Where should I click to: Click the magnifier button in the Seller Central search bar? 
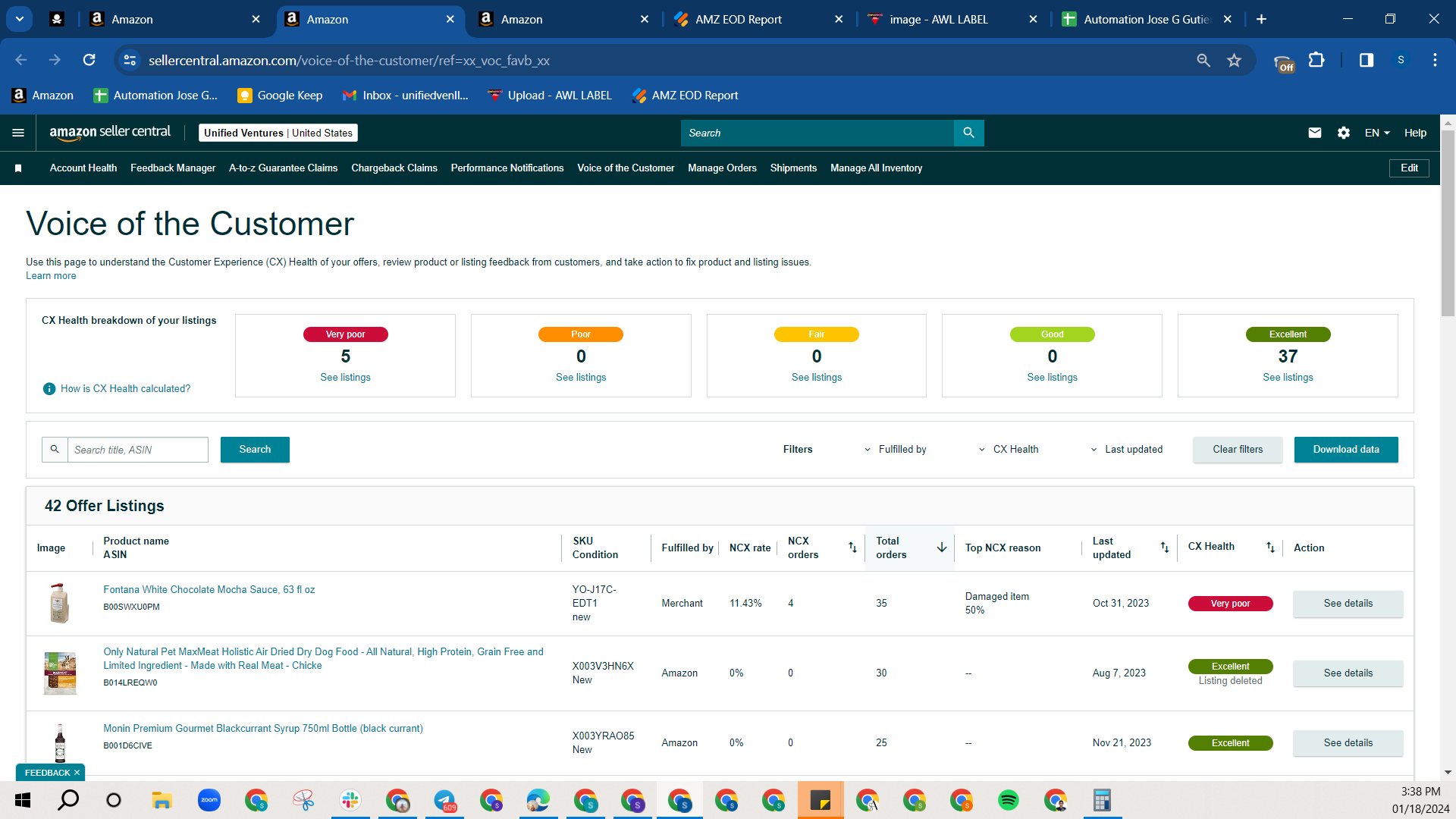(x=968, y=133)
